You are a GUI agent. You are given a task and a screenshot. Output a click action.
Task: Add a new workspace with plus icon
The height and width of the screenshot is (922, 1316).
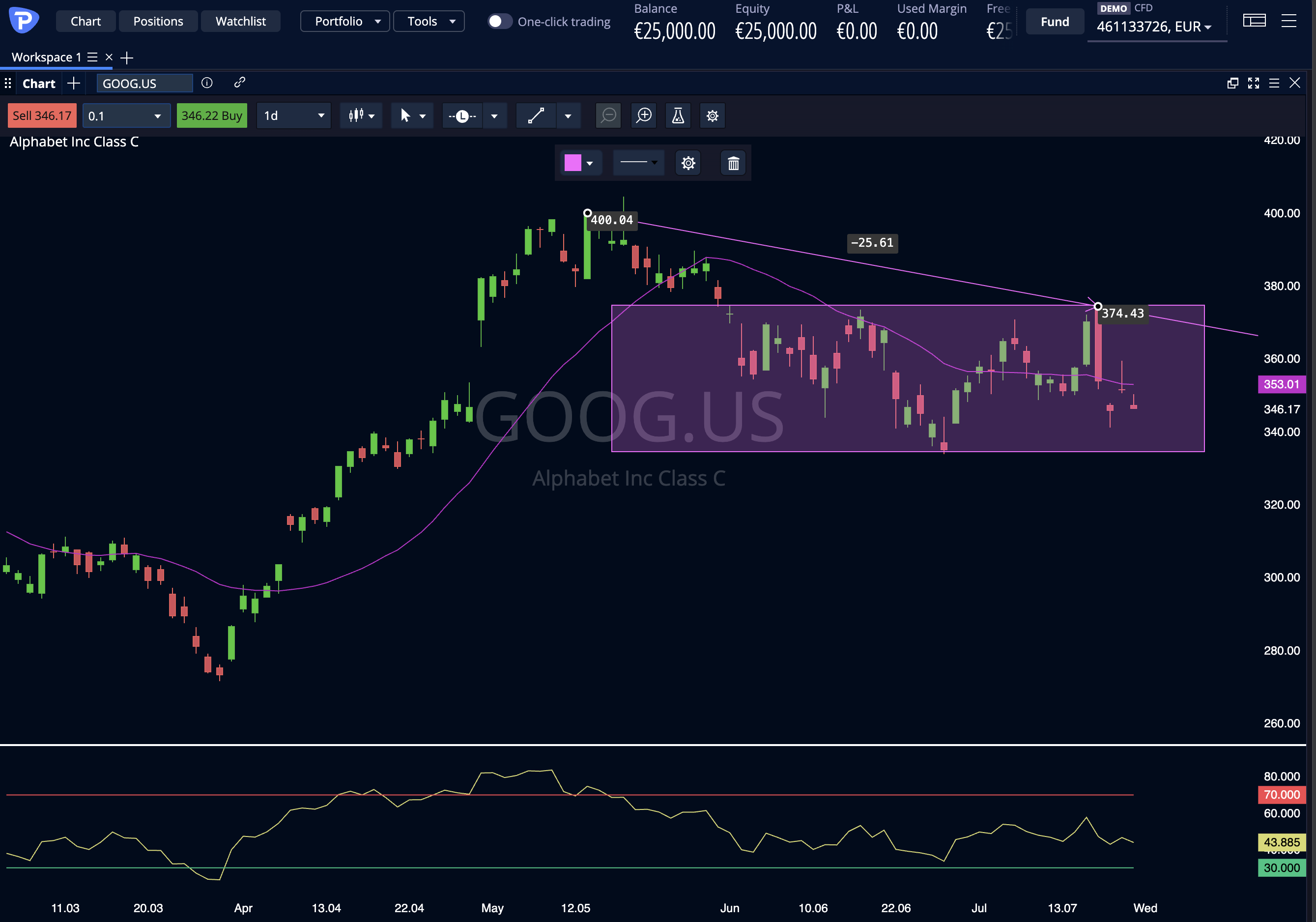click(x=127, y=58)
